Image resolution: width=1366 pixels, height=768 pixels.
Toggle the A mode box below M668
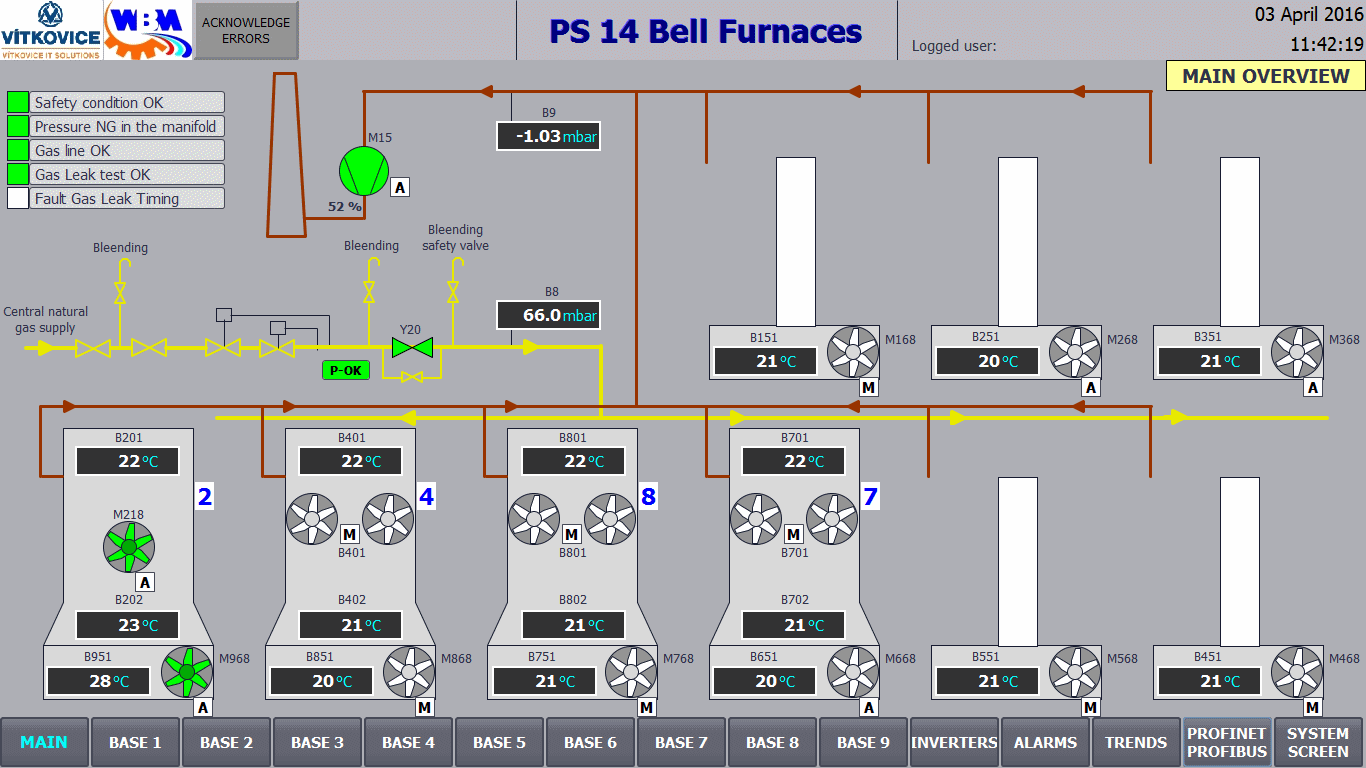tap(868, 708)
